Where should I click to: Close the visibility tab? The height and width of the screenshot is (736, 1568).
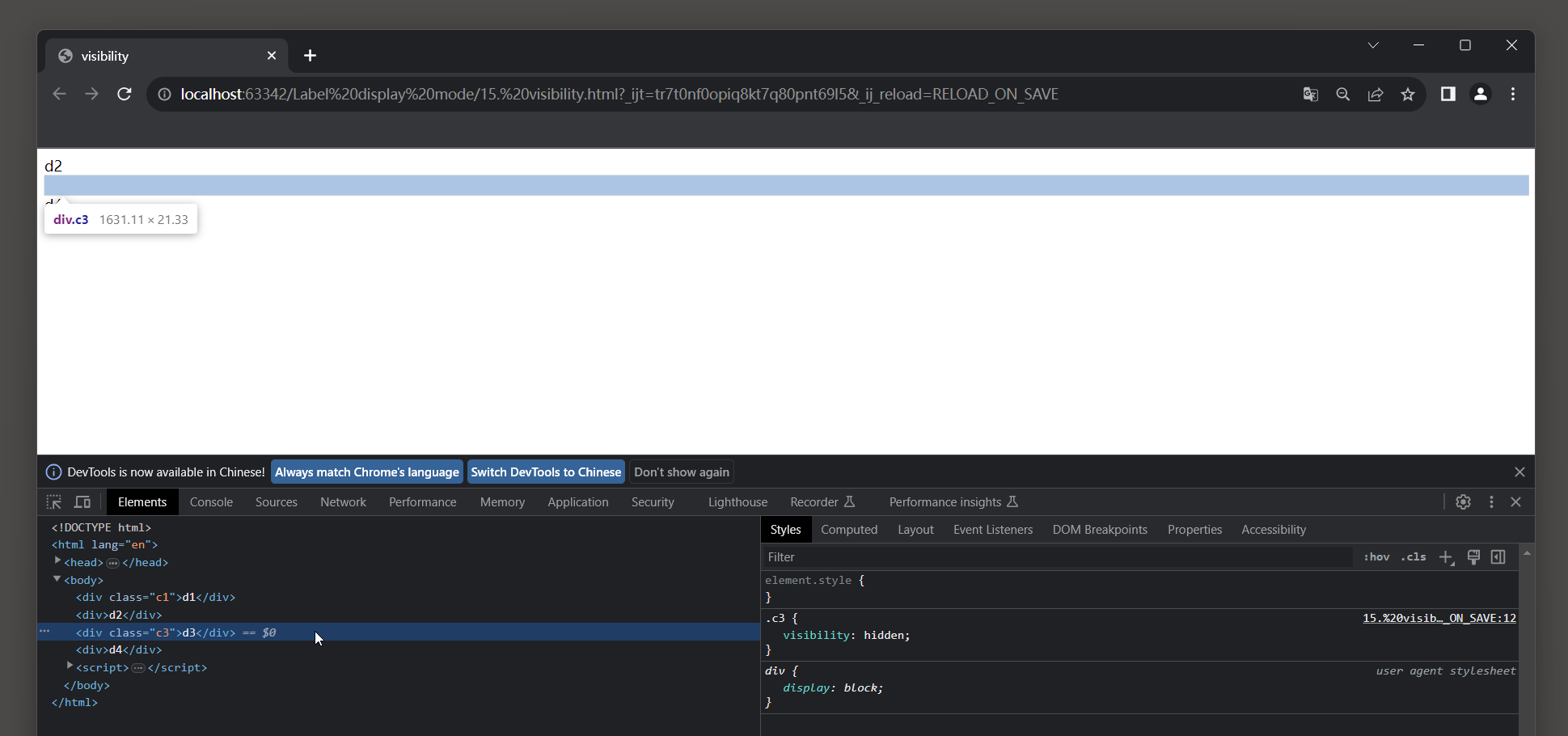[x=272, y=55]
